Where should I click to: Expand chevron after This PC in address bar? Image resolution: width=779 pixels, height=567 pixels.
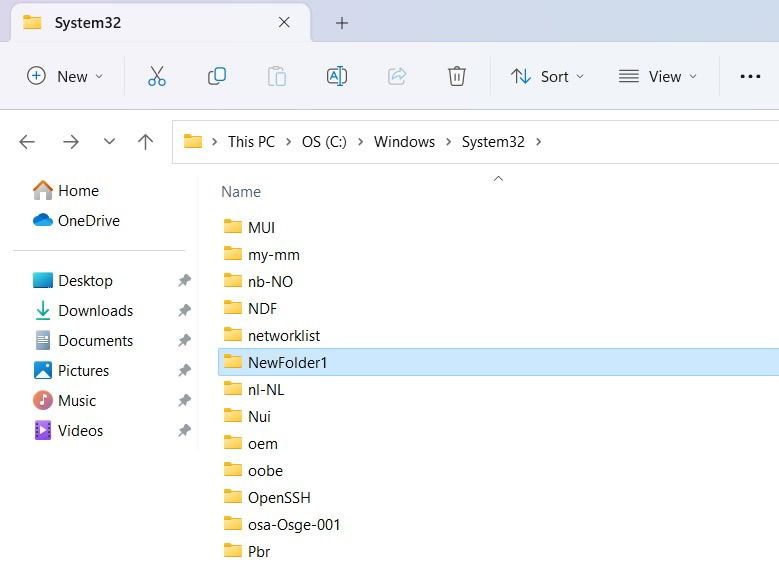coord(289,142)
